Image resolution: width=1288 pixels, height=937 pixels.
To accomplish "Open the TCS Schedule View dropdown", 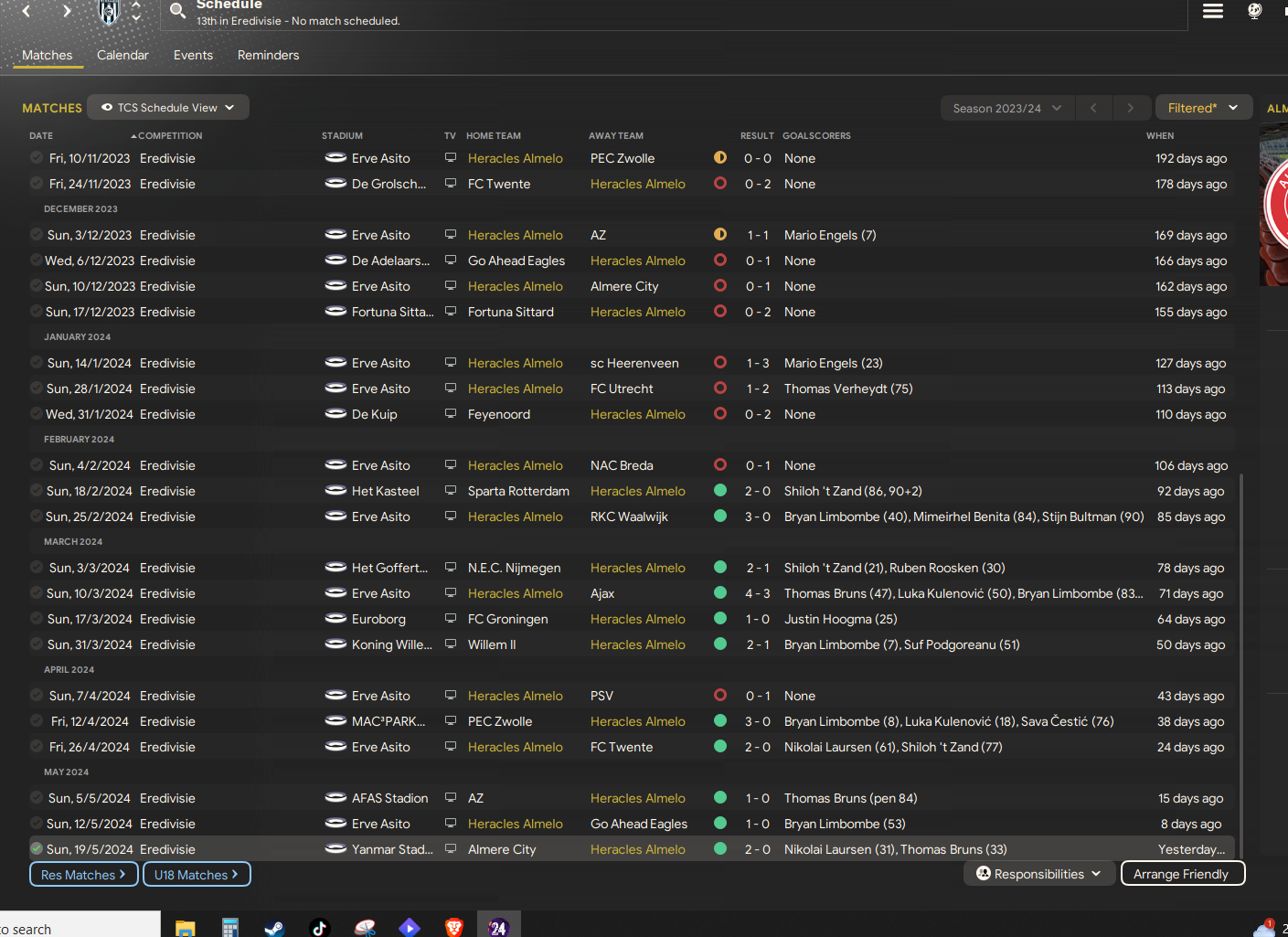I will 168,107.
